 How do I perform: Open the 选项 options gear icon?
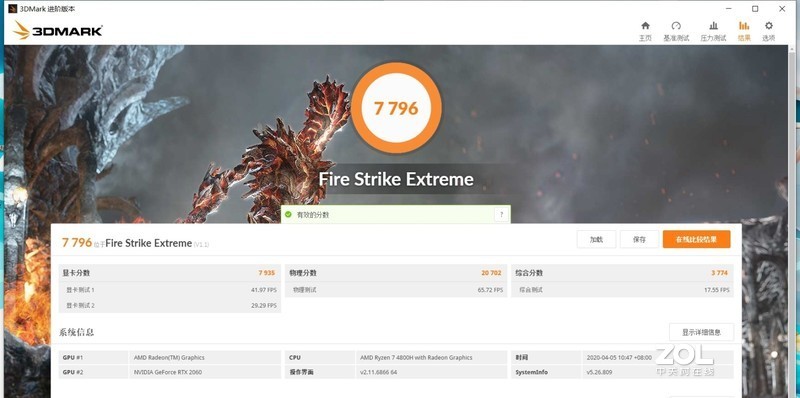(x=768, y=26)
